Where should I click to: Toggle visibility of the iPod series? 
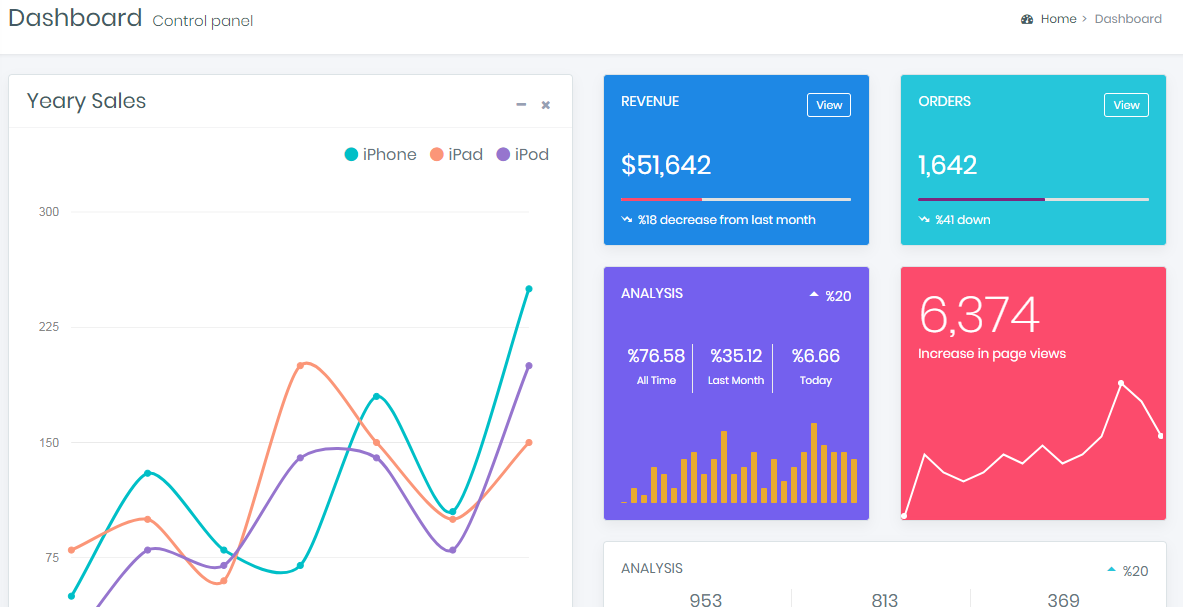pyautogui.click(x=522, y=154)
